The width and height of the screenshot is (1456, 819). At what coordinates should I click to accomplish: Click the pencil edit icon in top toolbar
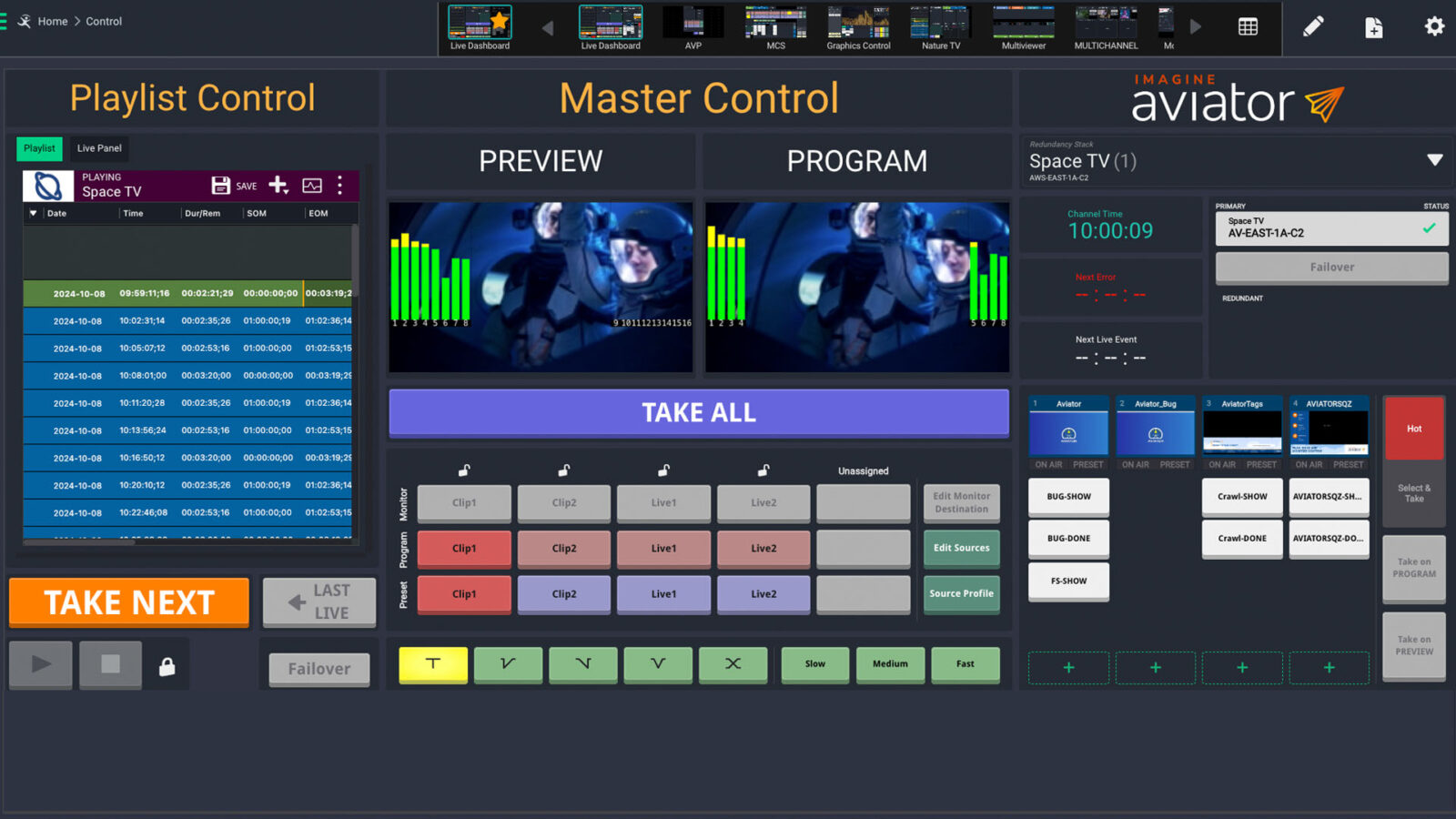tap(1313, 27)
